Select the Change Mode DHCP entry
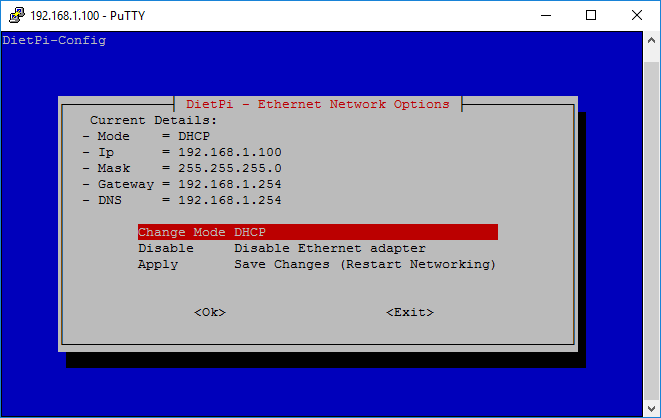The image size is (661, 418). (318, 232)
